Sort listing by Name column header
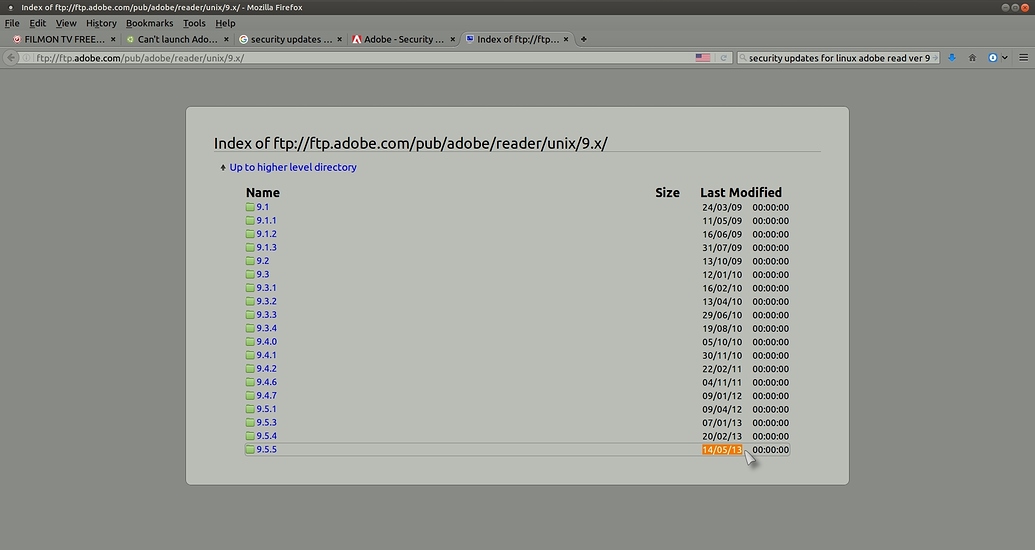Viewport: 1035px width, 550px height. click(263, 193)
